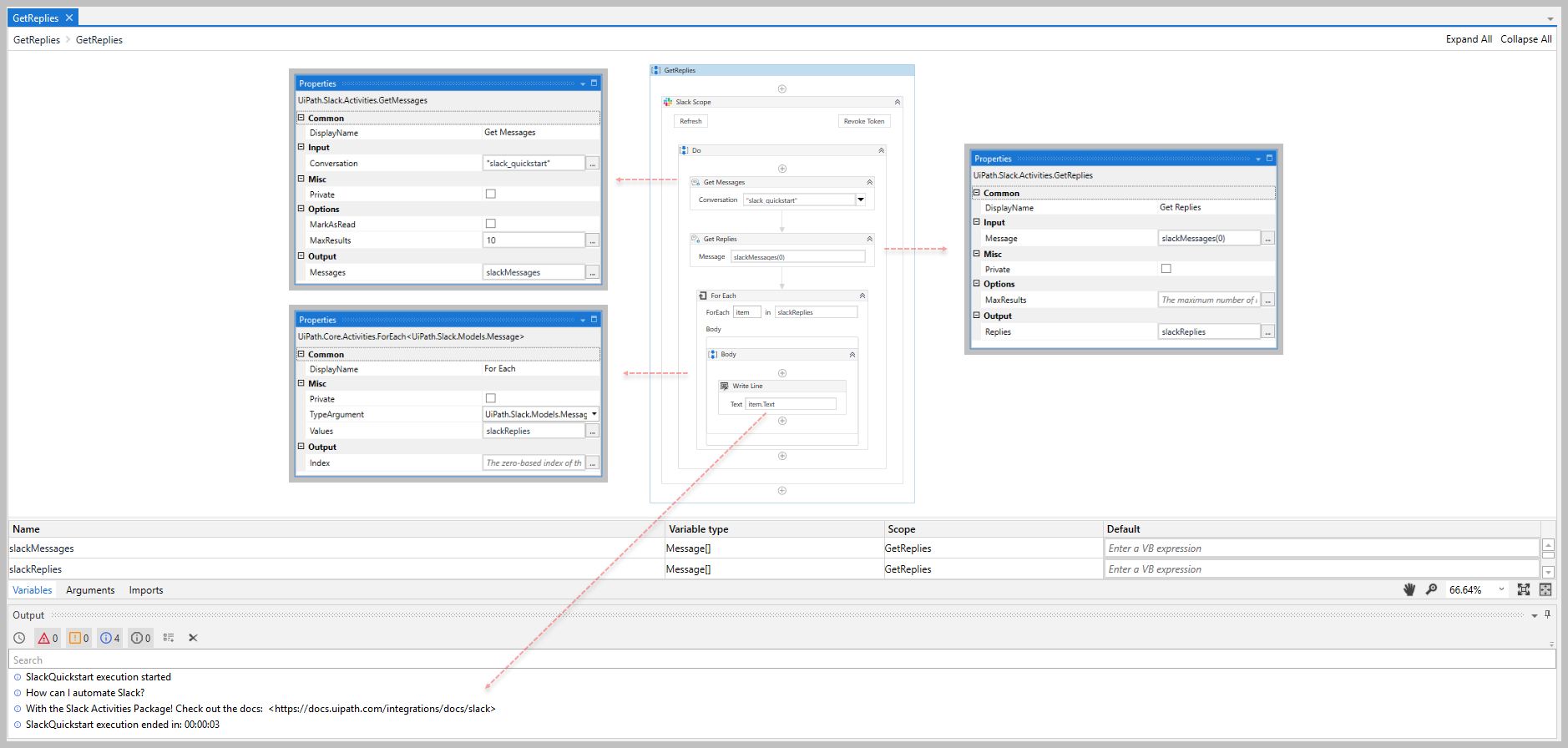Open ellipsis editor for Conversation property
Viewport: 1568px width, 748px height.
[x=593, y=164]
